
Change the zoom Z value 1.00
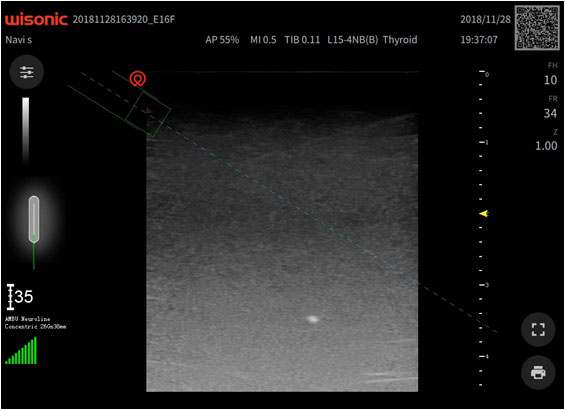tap(546, 146)
